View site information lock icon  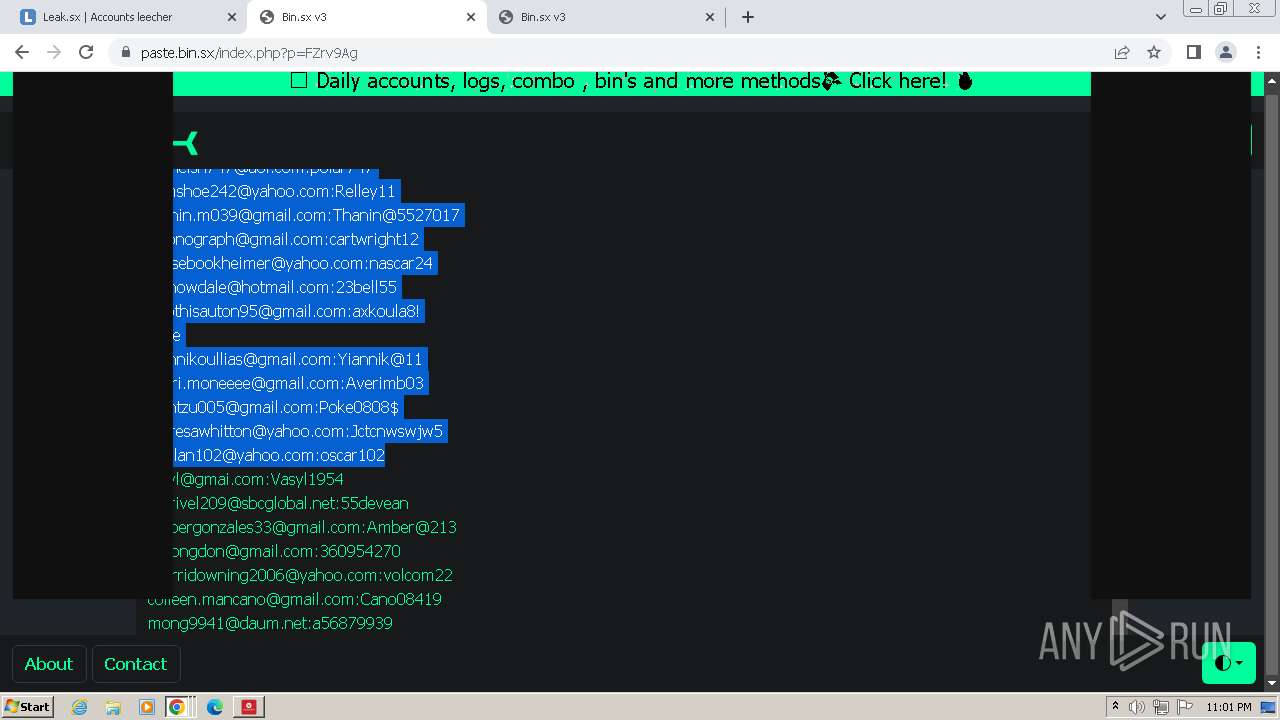pyautogui.click(x=125, y=52)
